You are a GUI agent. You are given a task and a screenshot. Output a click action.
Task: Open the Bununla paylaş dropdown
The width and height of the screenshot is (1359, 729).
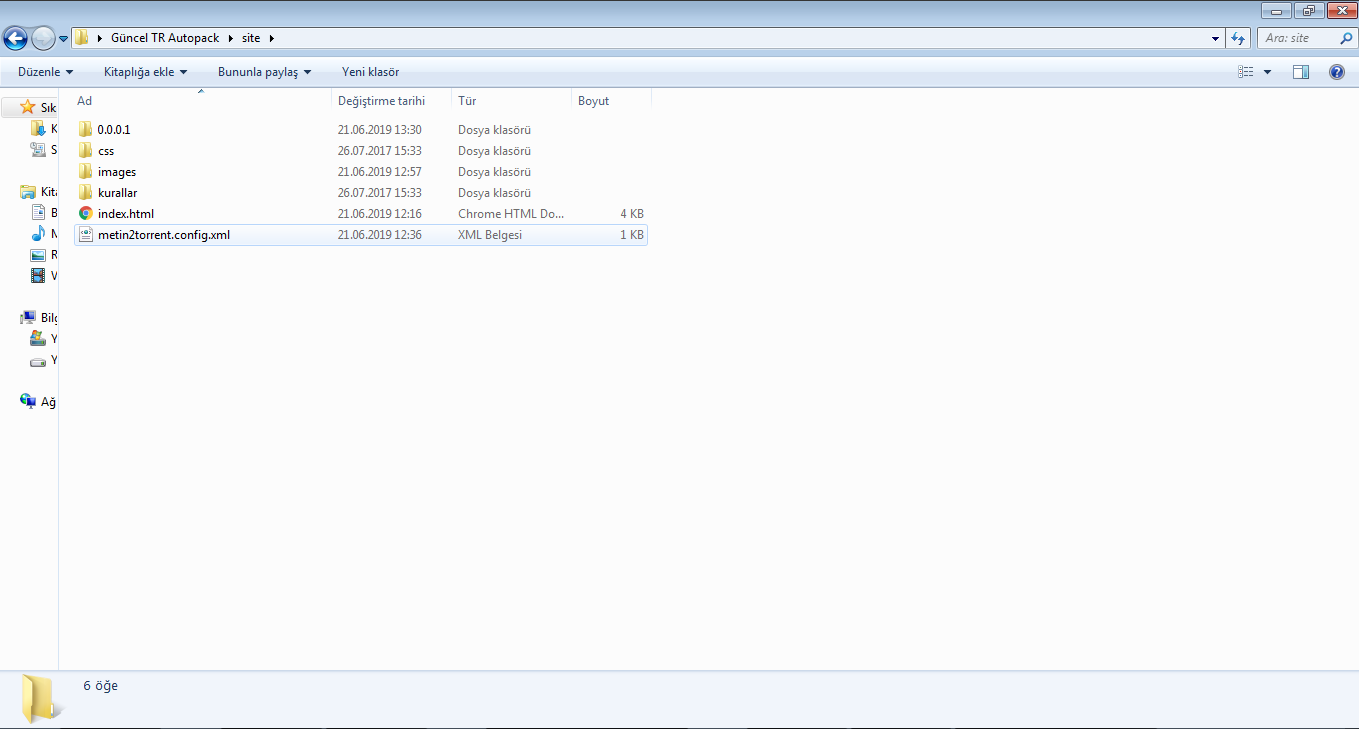click(x=264, y=72)
